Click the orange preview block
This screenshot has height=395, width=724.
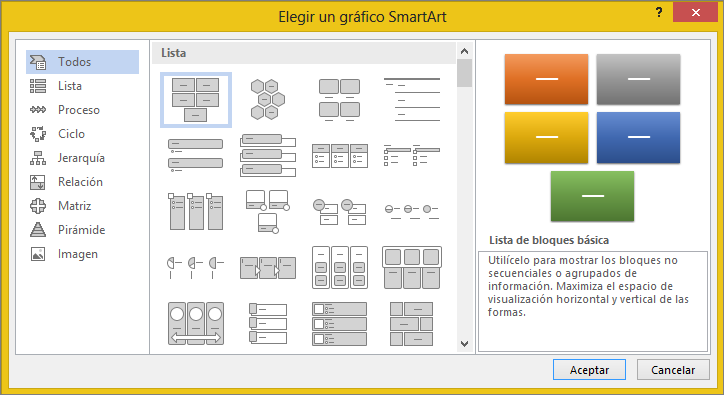tap(546, 79)
